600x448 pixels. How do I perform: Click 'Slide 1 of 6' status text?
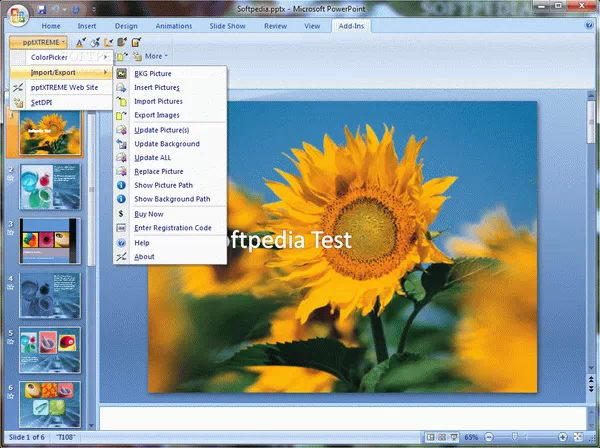27,437
